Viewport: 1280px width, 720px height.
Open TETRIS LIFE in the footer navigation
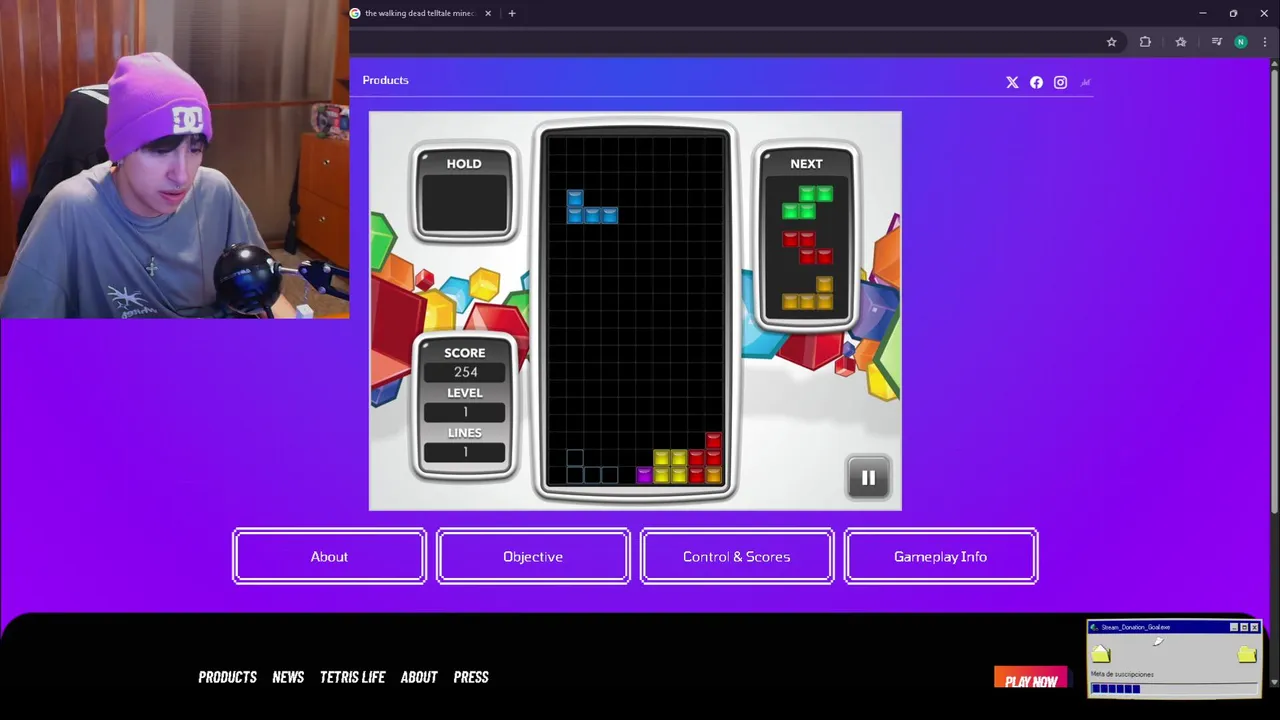pyautogui.click(x=352, y=677)
